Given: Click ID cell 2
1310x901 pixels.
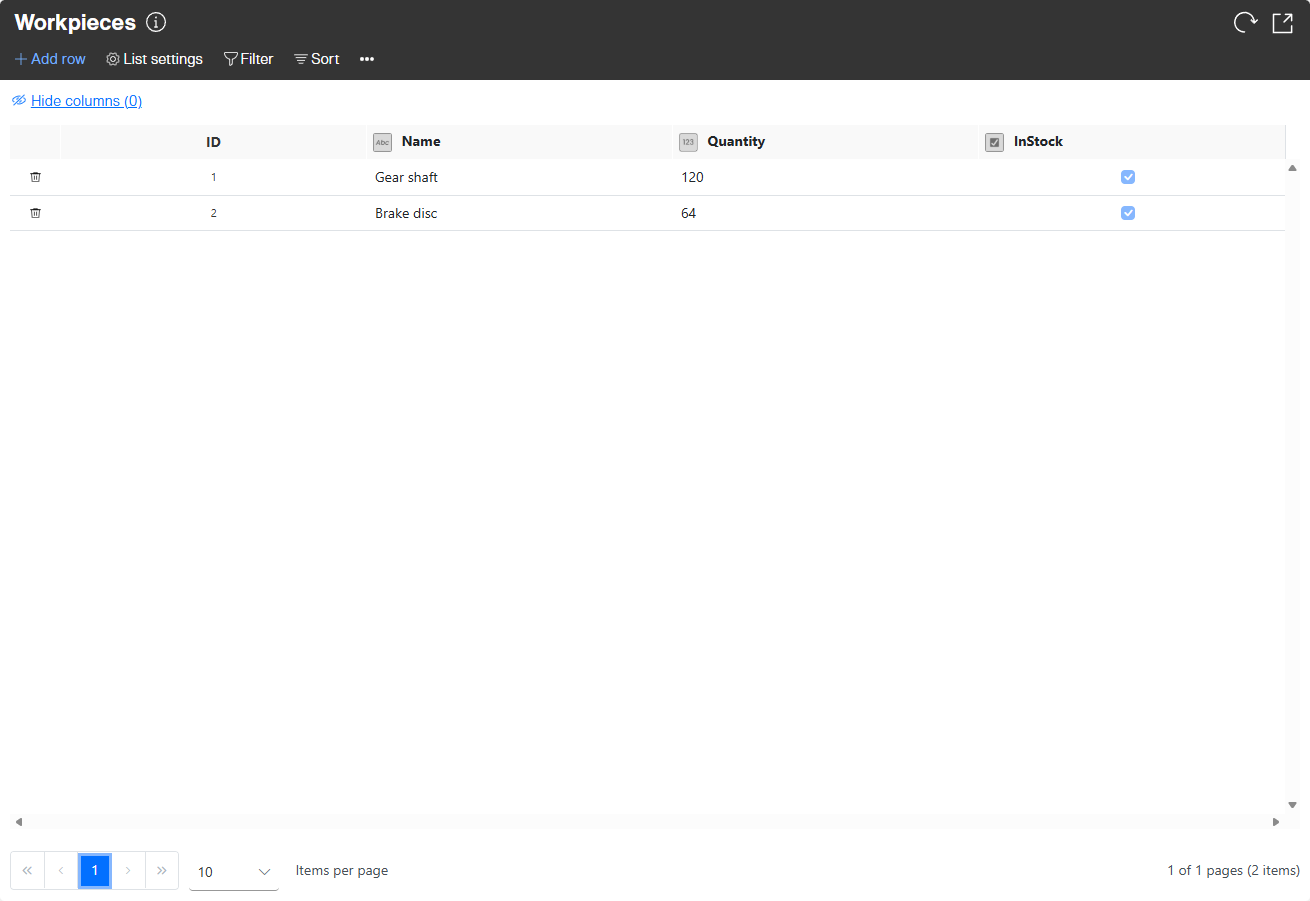Looking at the screenshot, I should pos(213,213).
